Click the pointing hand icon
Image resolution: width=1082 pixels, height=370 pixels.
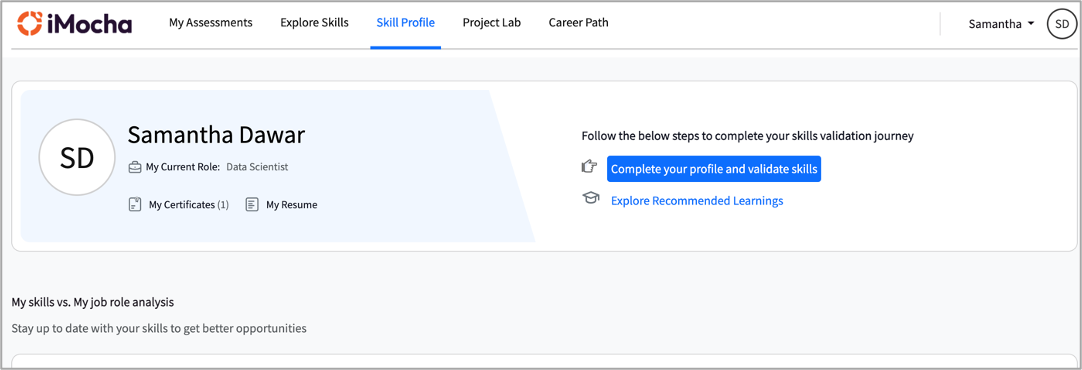pyautogui.click(x=589, y=166)
